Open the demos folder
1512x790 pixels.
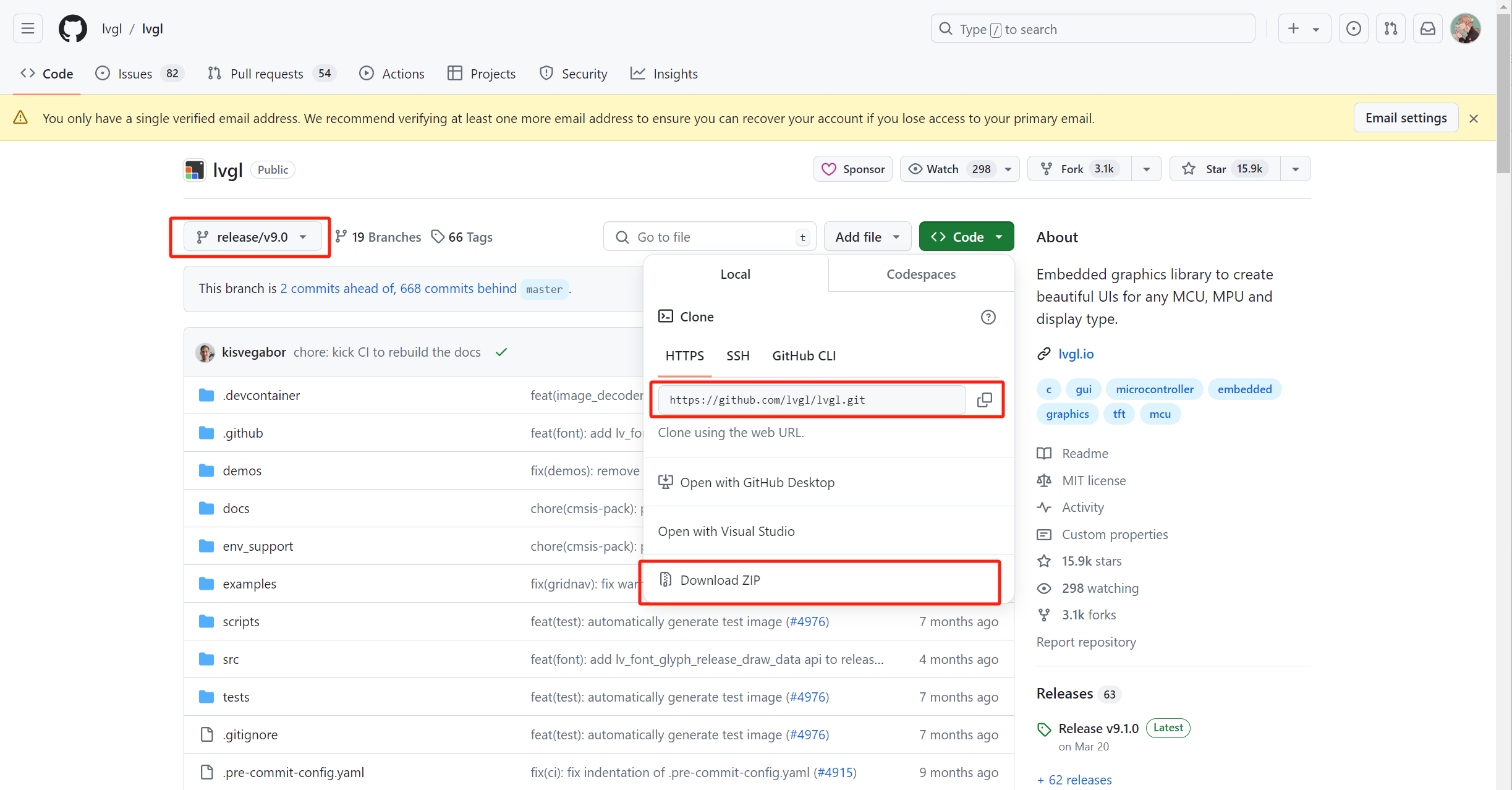242,470
